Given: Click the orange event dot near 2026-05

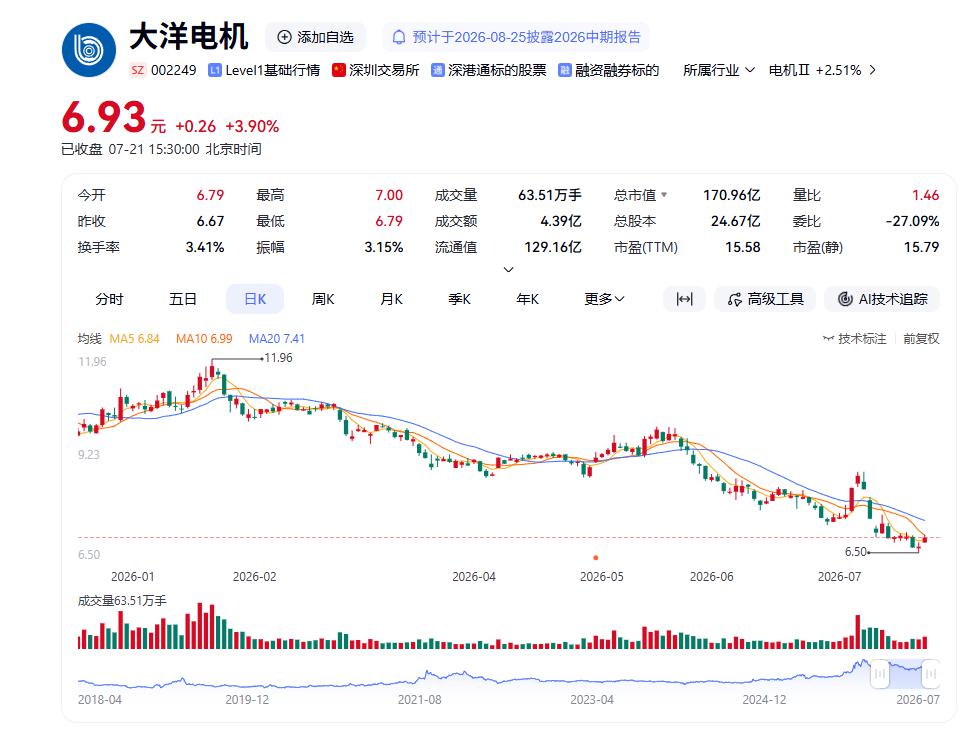Looking at the screenshot, I should (596, 558).
